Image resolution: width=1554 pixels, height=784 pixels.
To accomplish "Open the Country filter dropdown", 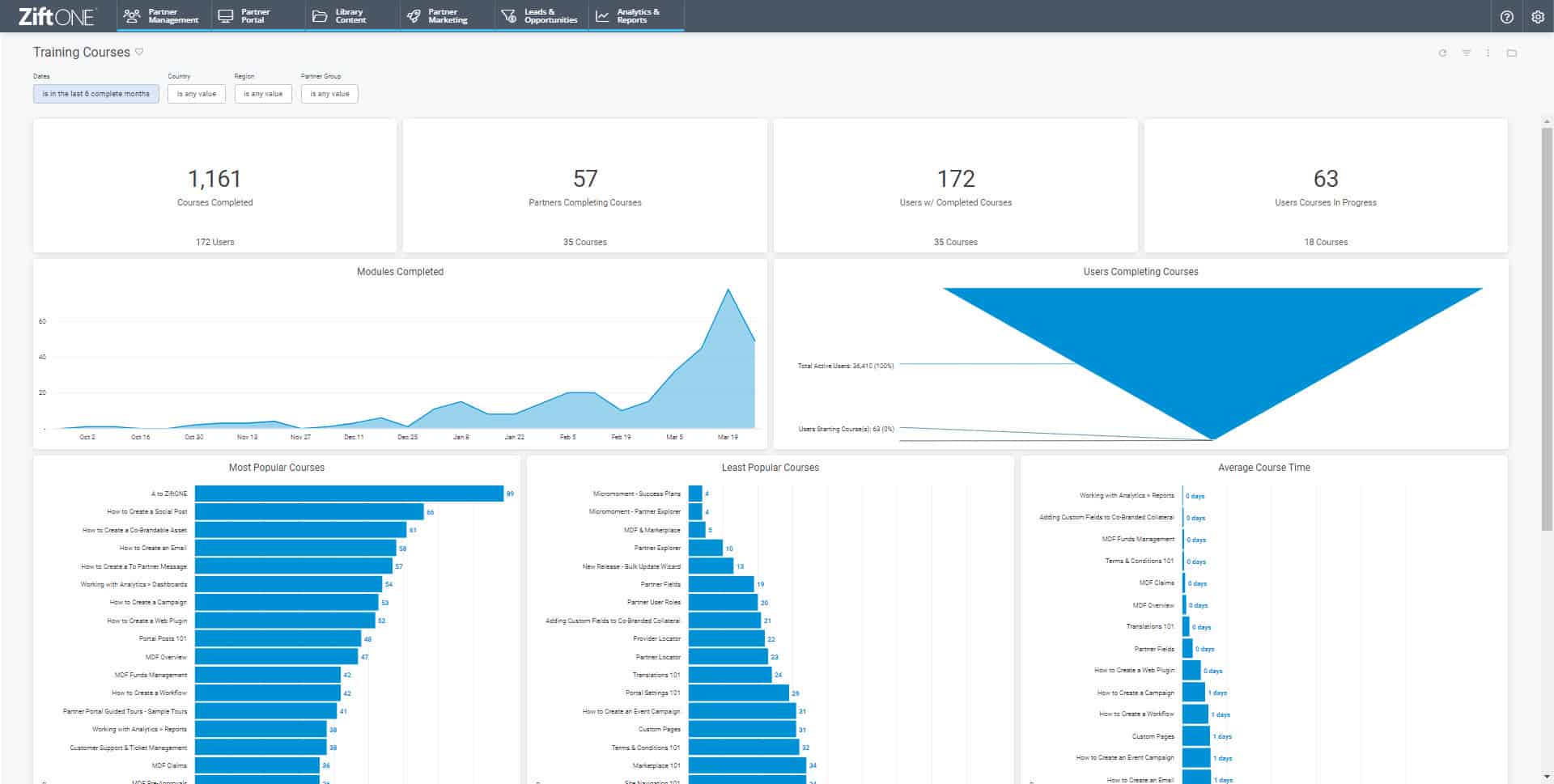I will point(197,94).
